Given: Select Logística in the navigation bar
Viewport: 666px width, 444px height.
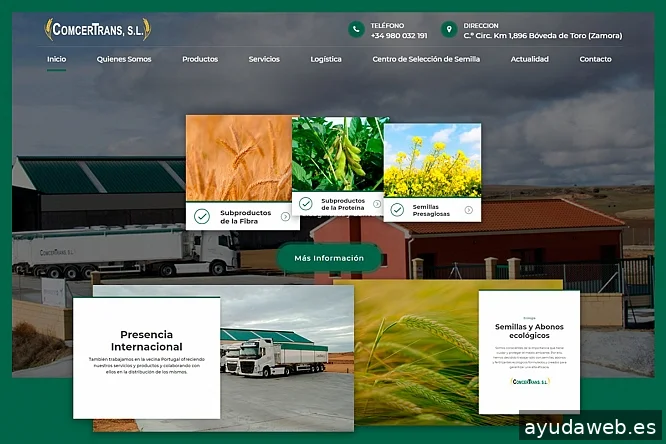Looking at the screenshot, I should [326, 59].
